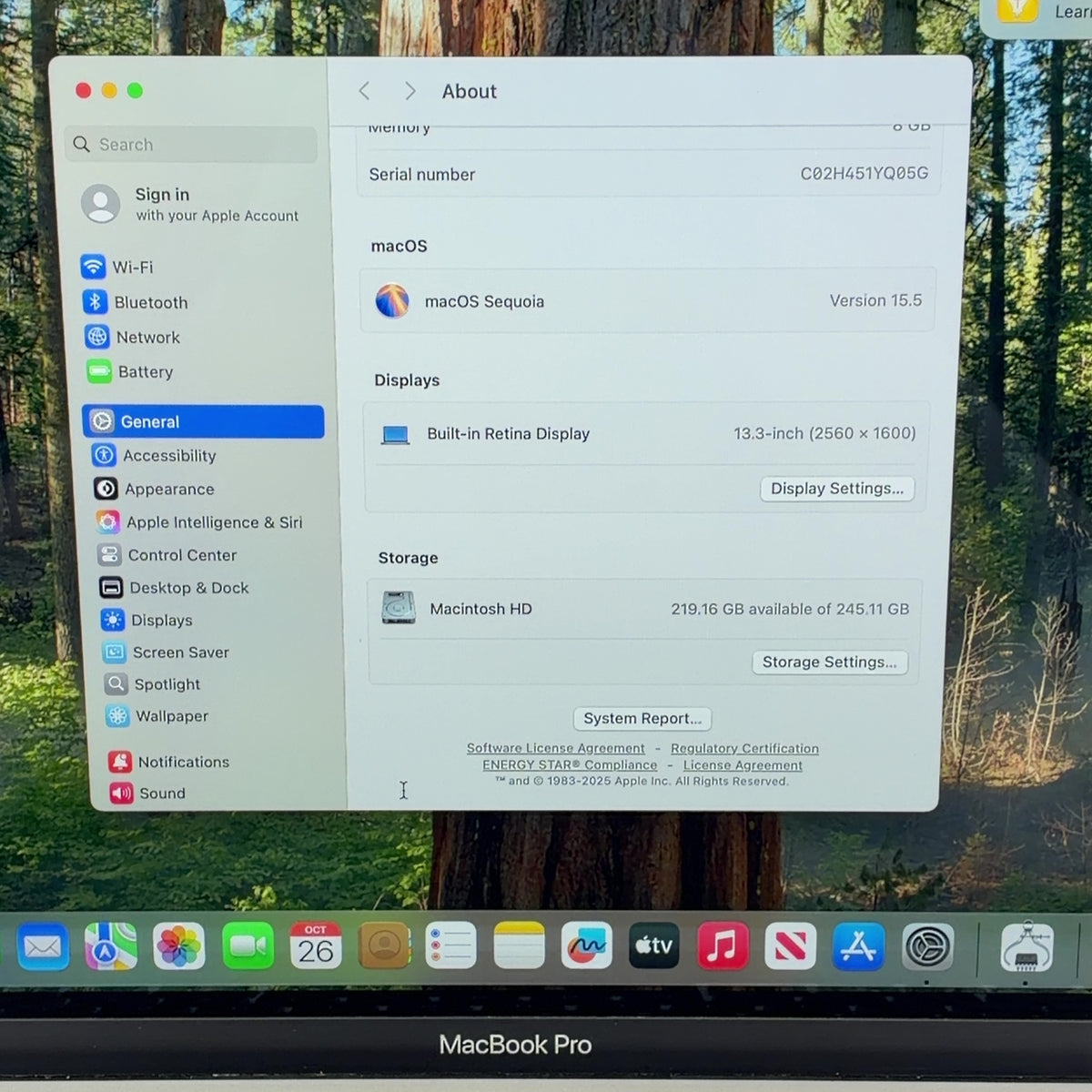The width and height of the screenshot is (1092, 1092).
Task: Select Accessibility in the sidebar
Action: pyautogui.click(x=155, y=455)
